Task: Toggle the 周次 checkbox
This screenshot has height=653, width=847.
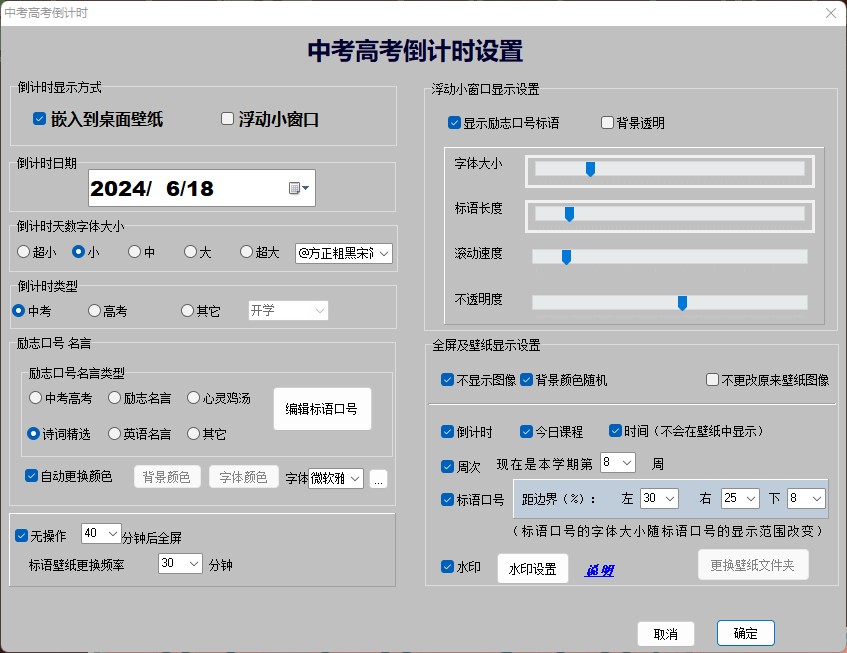Action: coord(447,466)
